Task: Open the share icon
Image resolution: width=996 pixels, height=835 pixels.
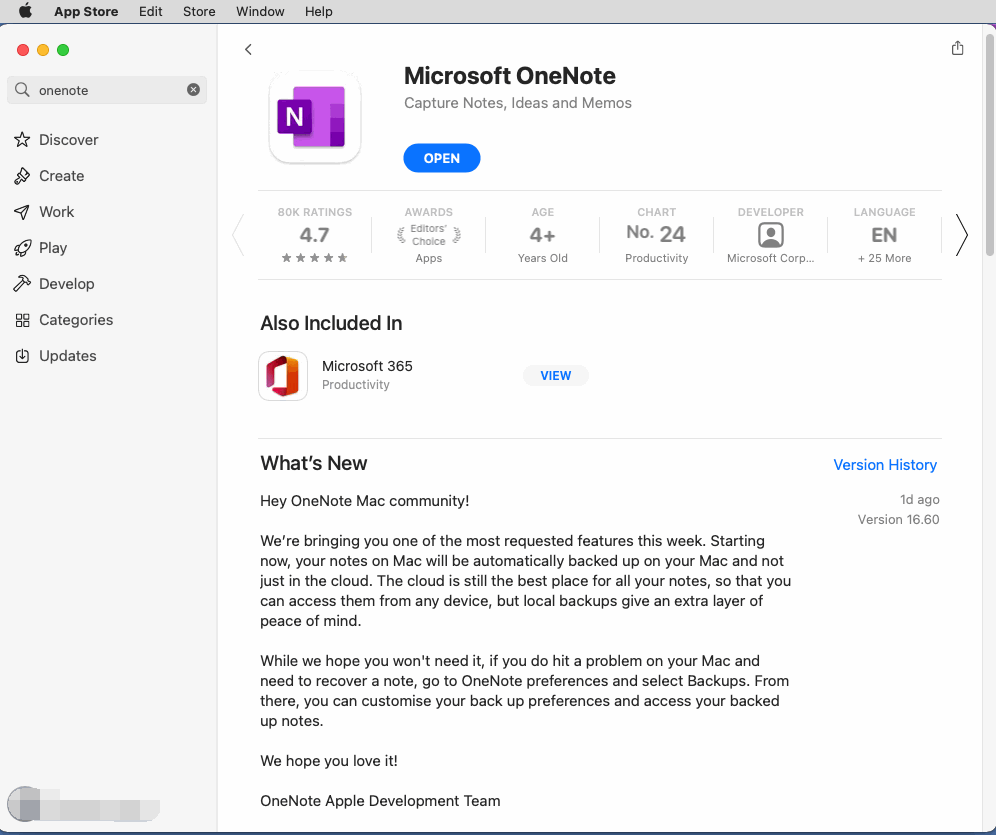Action: coord(957,48)
